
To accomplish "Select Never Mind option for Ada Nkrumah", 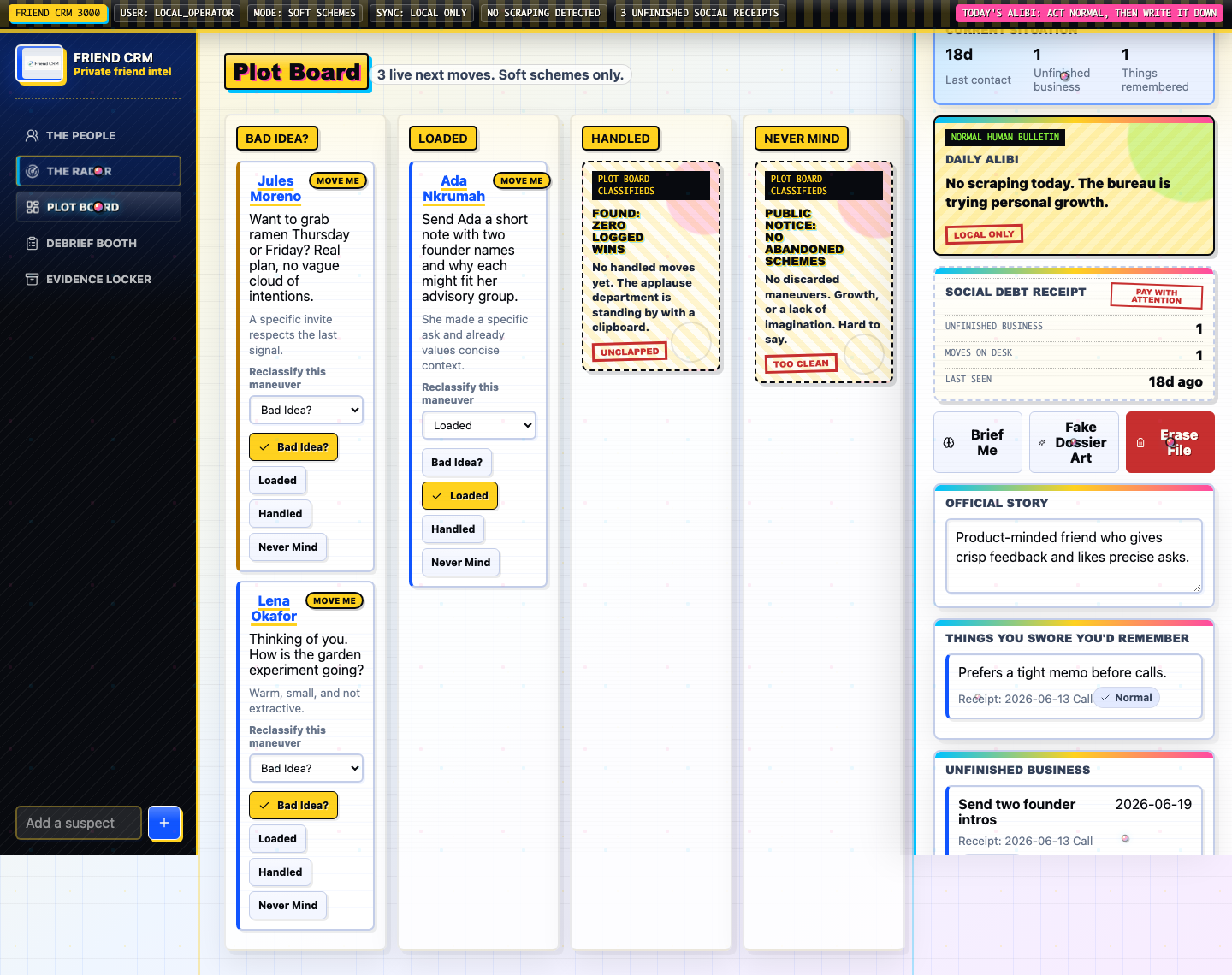I will click(x=460, y=562).
